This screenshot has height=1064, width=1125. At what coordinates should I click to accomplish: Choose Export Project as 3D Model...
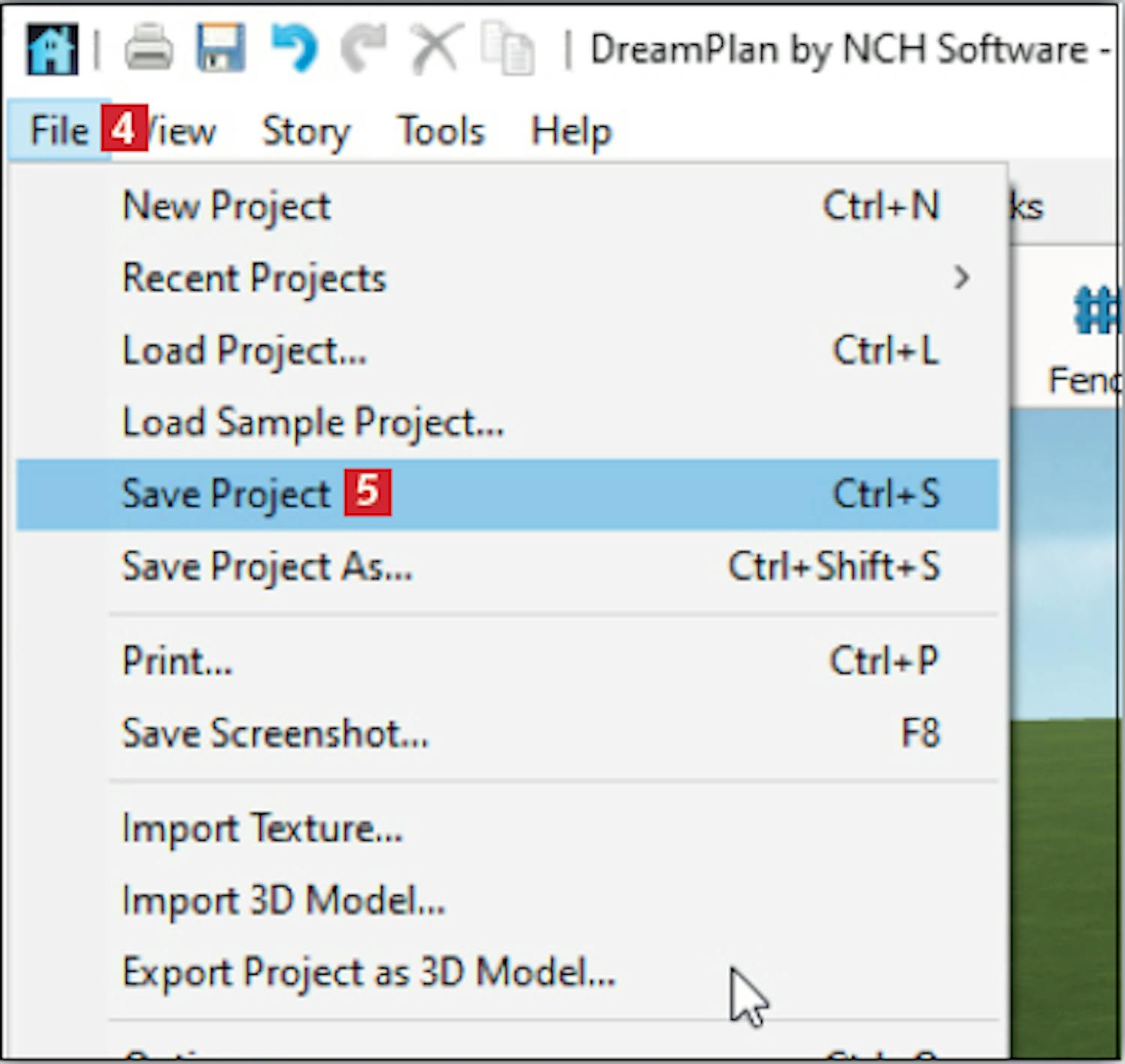click(x=508, y=973)
